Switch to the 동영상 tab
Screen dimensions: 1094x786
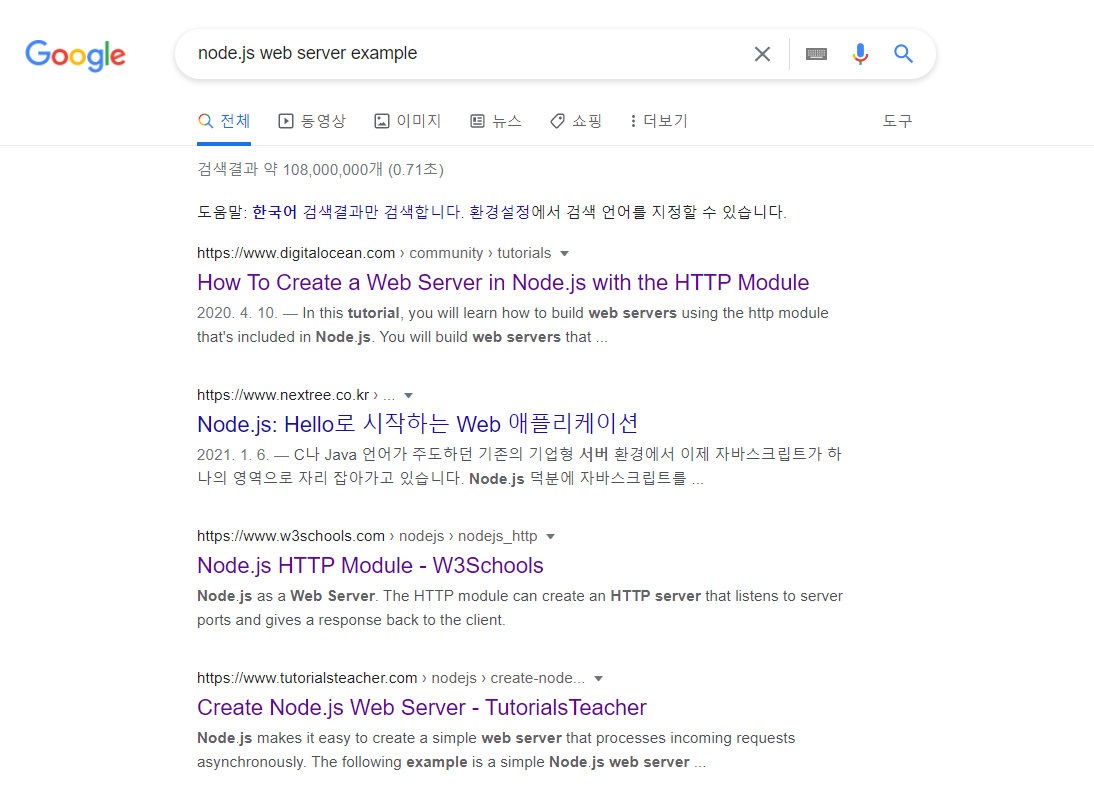pos(312,121)
